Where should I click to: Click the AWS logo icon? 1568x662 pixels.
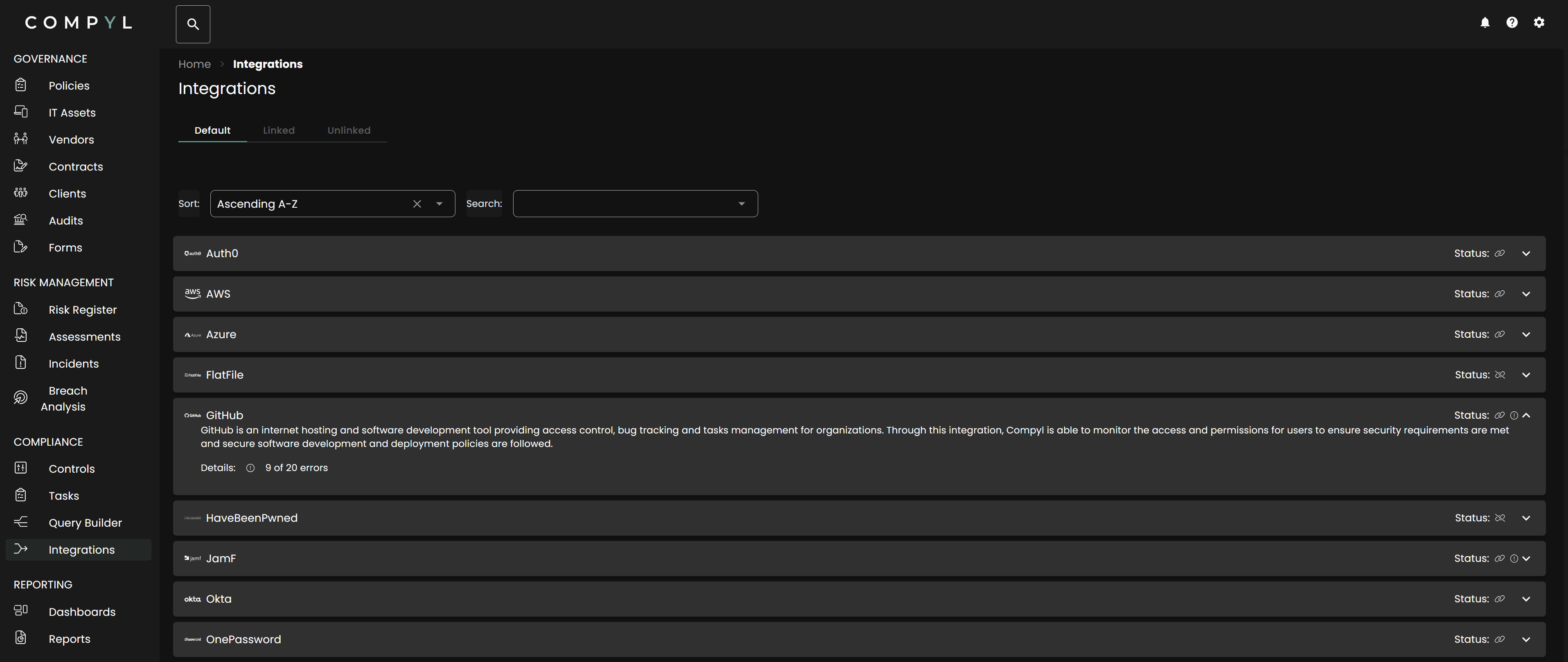pyautogui.click(x=192, y=294)
